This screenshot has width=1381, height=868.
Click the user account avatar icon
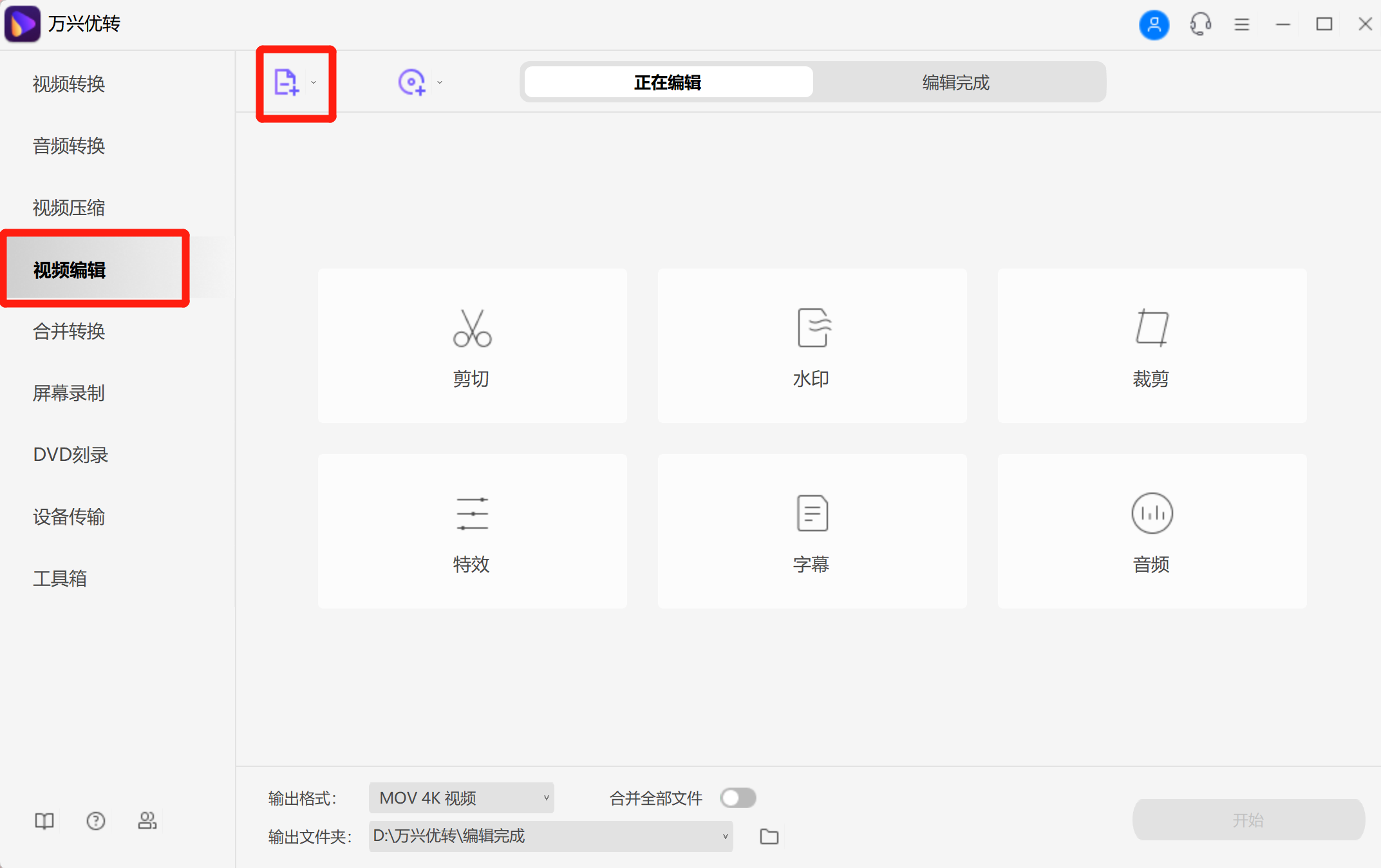[x=1154, y=24]
